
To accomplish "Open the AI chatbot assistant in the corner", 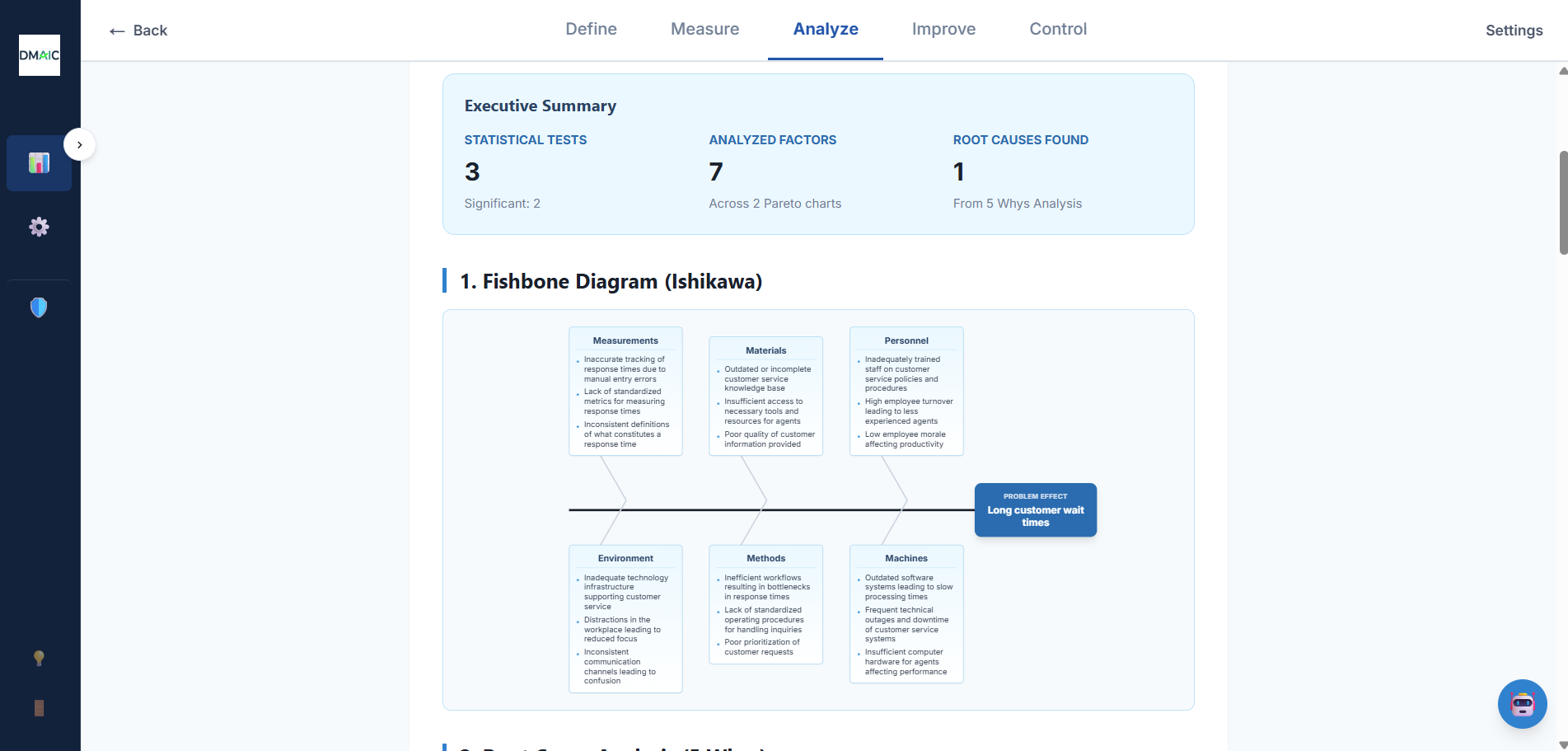I will (x=1522, y=704).
